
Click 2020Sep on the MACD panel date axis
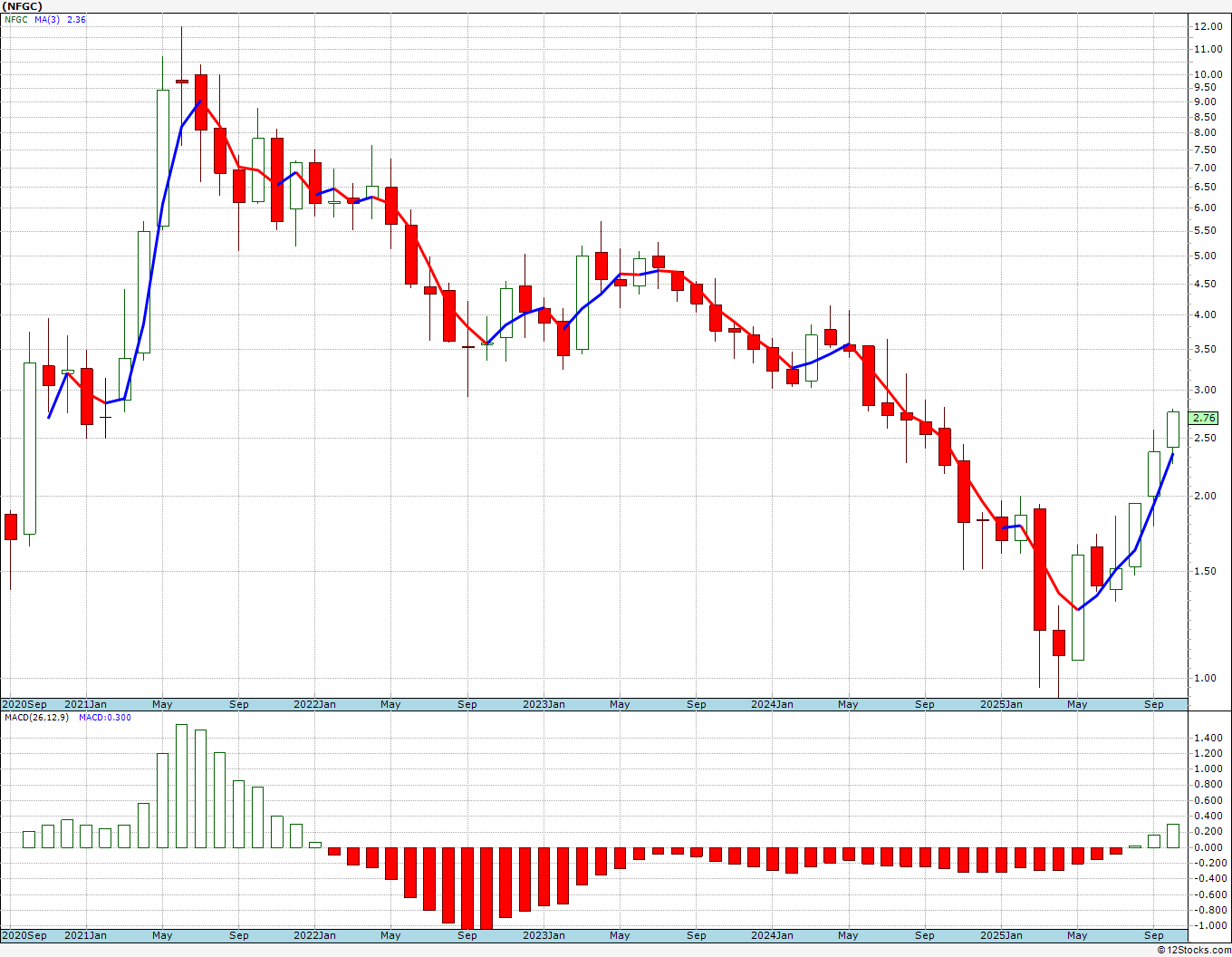[24, 935]
